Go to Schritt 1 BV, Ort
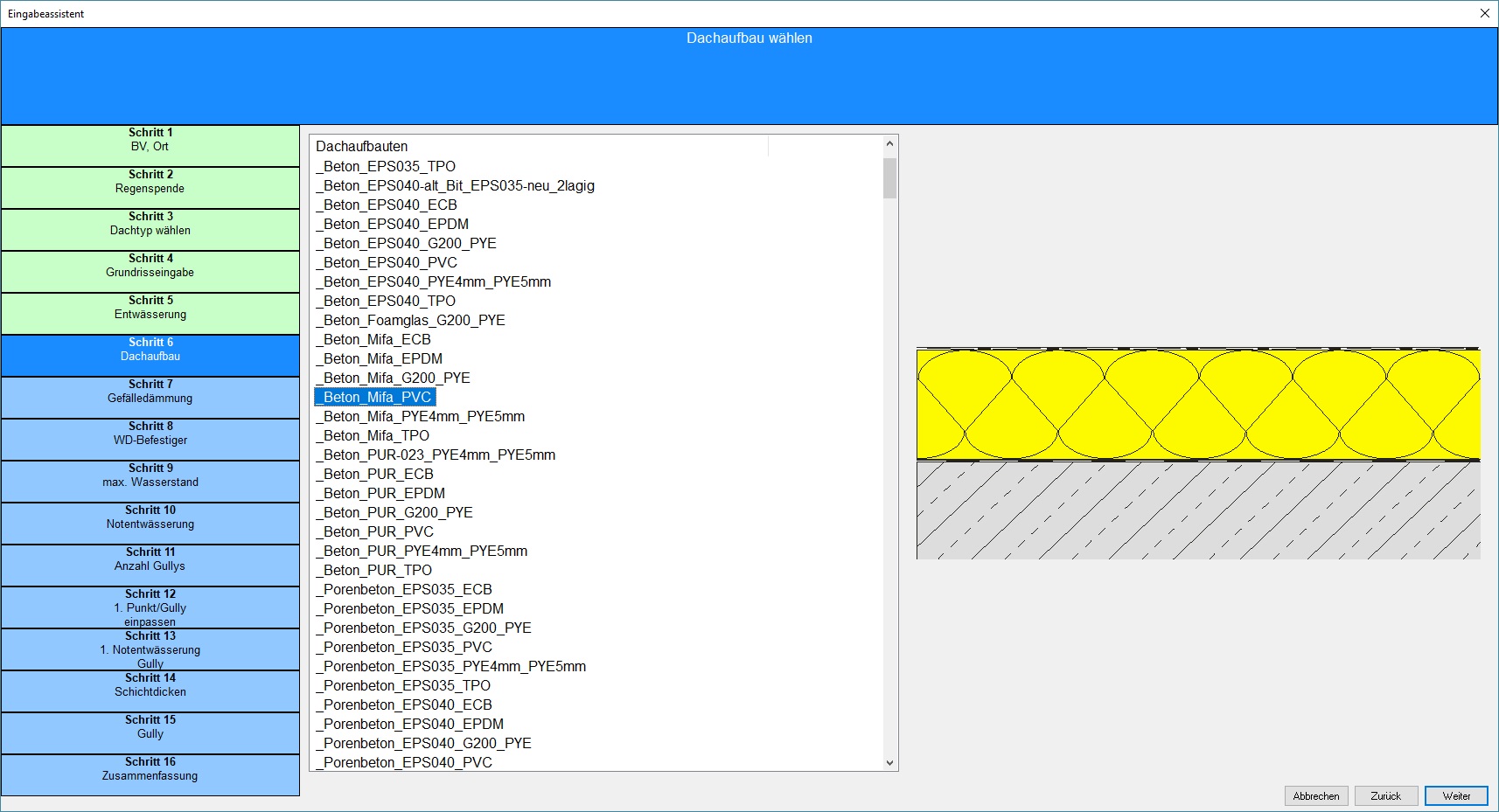The image size is (1499, 812). 150,145
